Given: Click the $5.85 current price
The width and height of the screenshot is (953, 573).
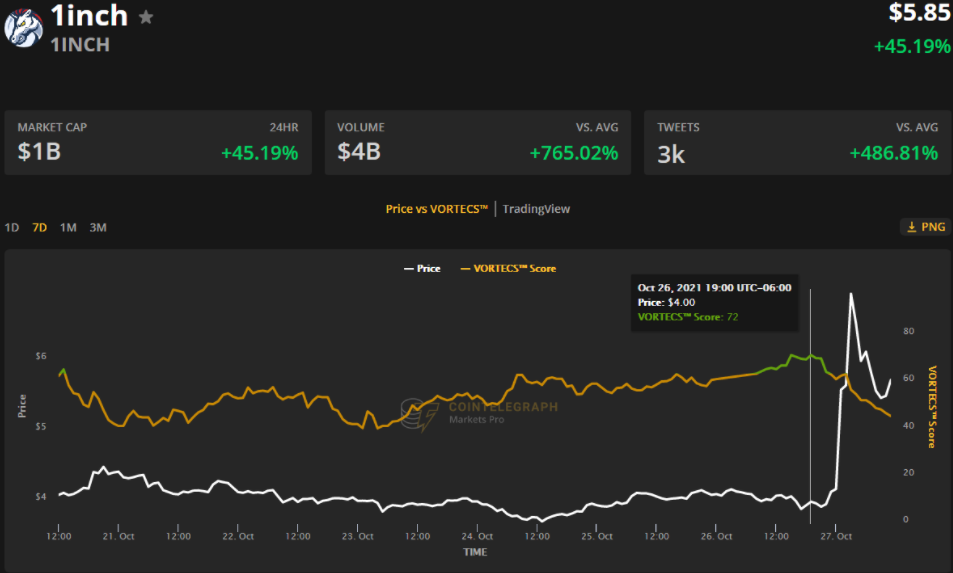Looking at the screenshot, I should (919, 13).
